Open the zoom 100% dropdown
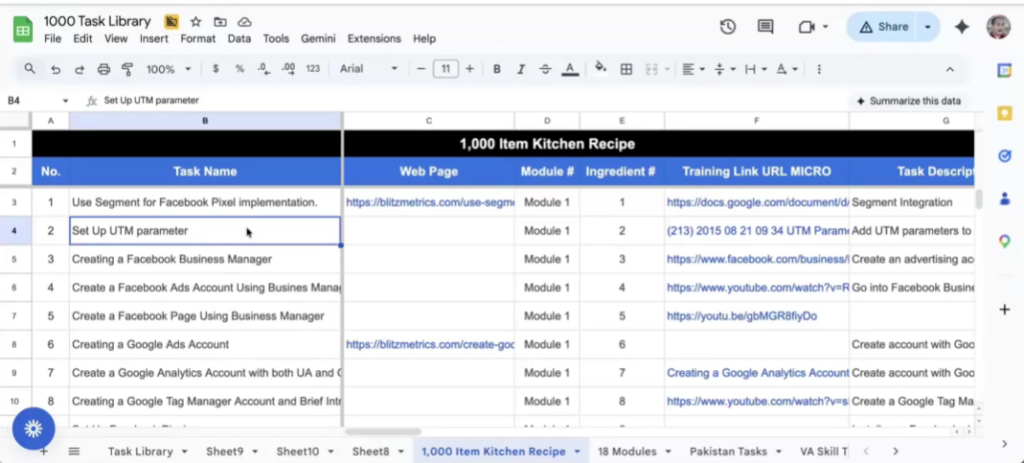 tap(168, 69)
